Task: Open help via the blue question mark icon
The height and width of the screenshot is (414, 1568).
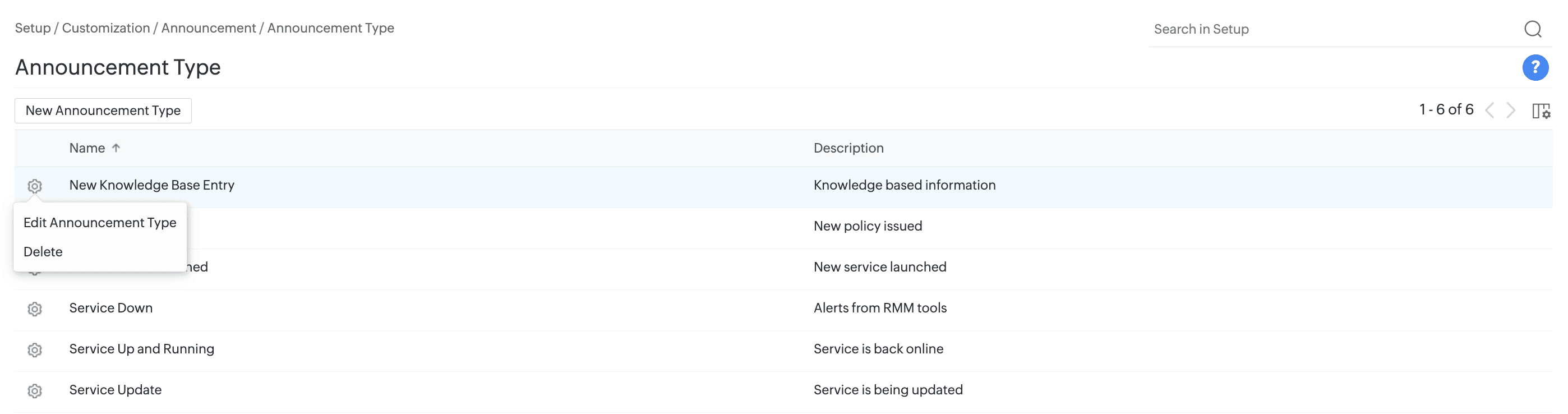Action: pos(1534,67)
